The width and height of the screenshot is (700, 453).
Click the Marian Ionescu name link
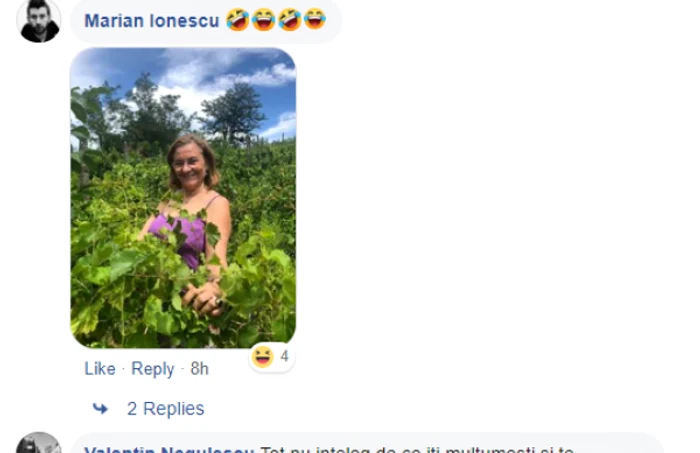[x=152, y=21]
